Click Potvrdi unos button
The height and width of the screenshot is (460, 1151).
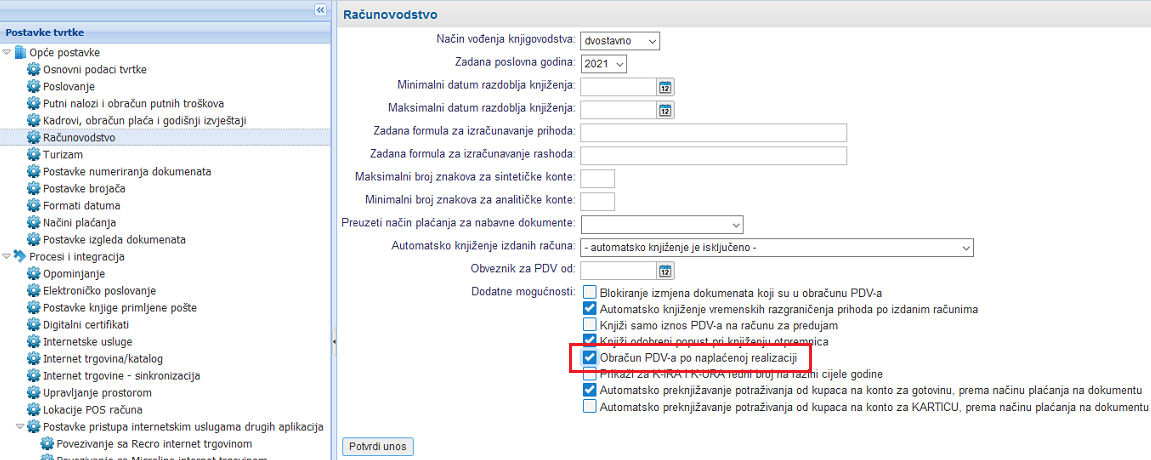tap(378, 446)
